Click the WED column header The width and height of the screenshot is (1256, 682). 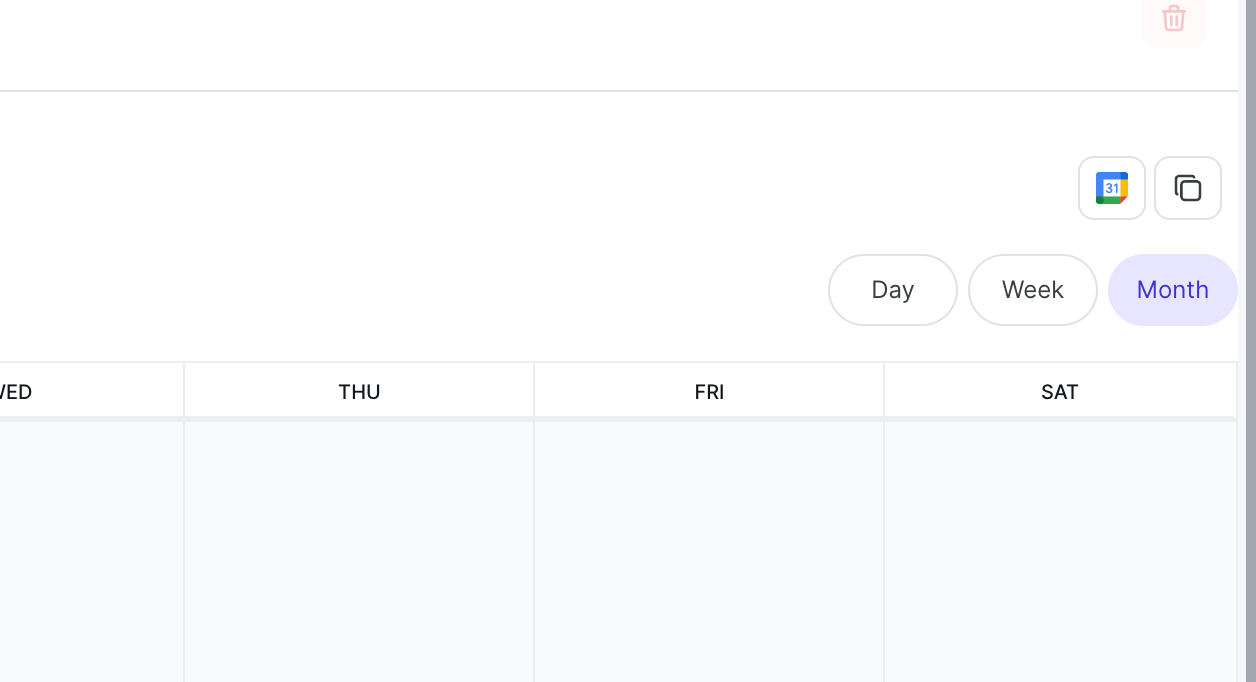click(x=91, y=392)
